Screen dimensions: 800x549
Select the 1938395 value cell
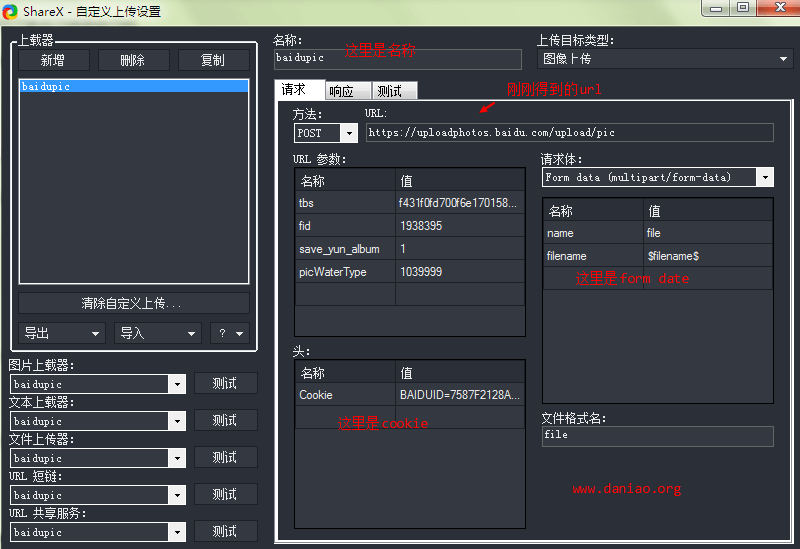[x=460, y=226]
